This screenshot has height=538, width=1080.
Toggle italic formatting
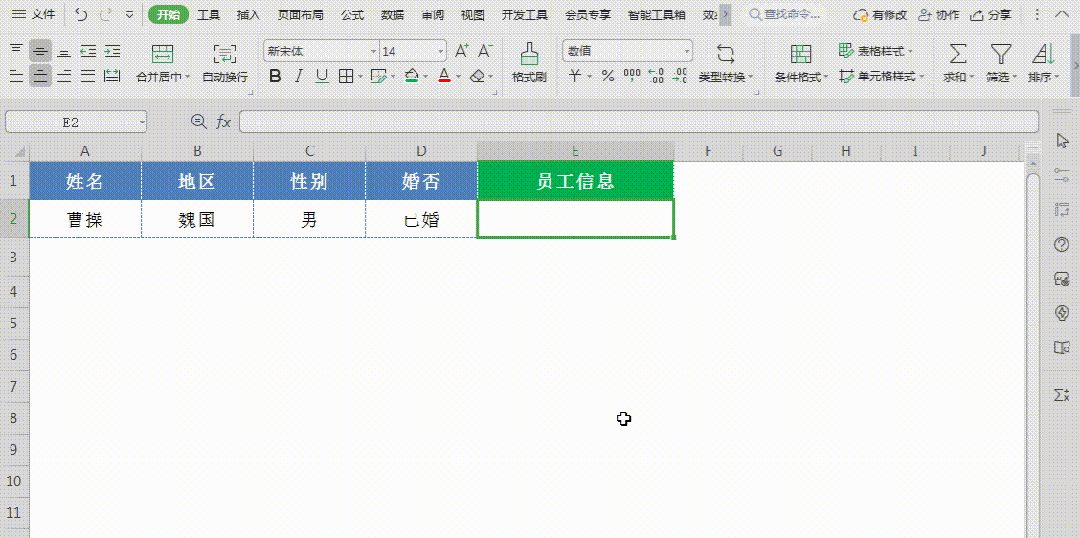point(298,76)
